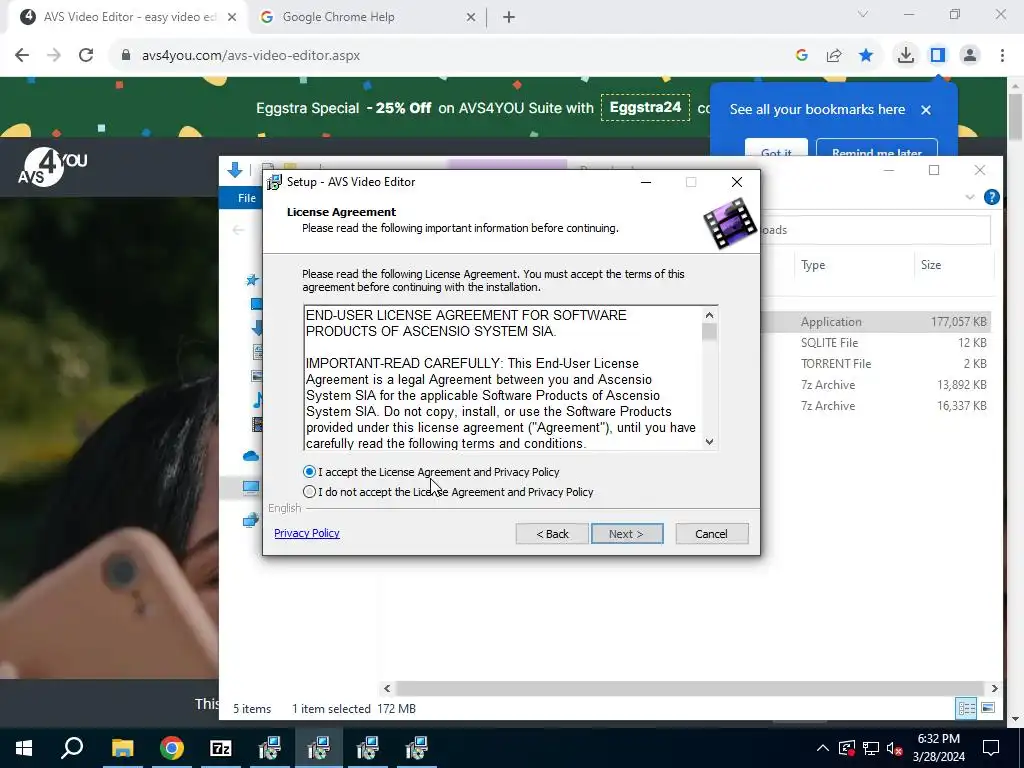Select the TORRENT File row

pyautogui.click(x=876, y=363)
